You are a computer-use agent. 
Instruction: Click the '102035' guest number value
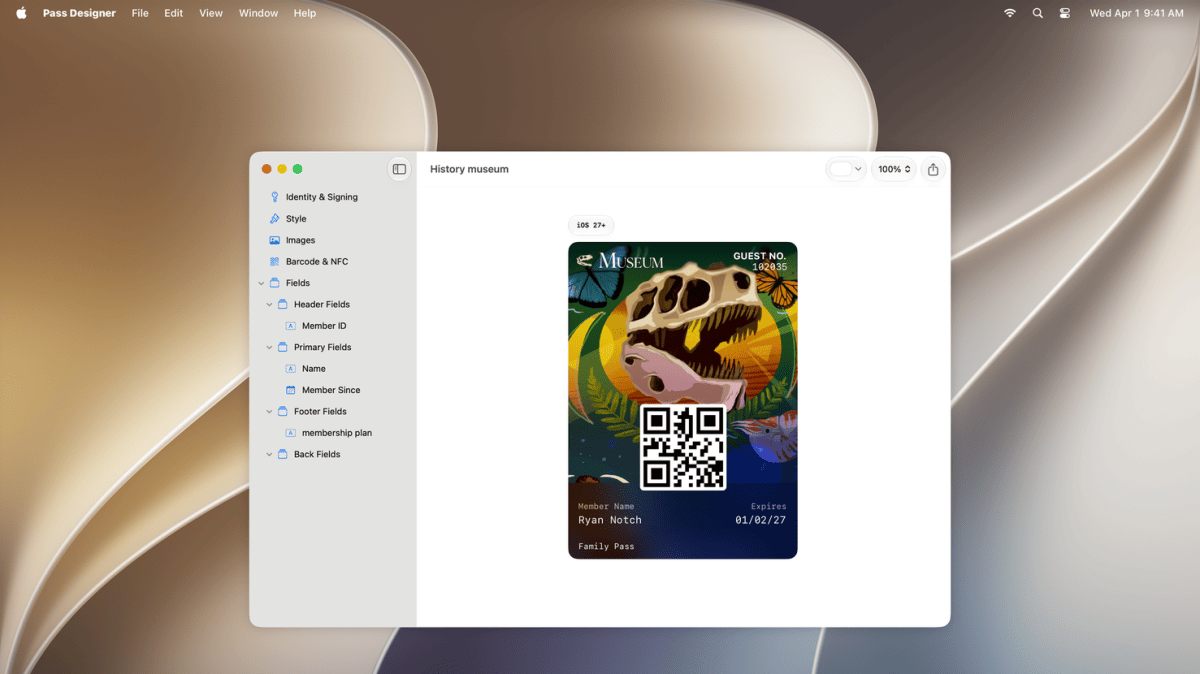click(x=769, y=267)
